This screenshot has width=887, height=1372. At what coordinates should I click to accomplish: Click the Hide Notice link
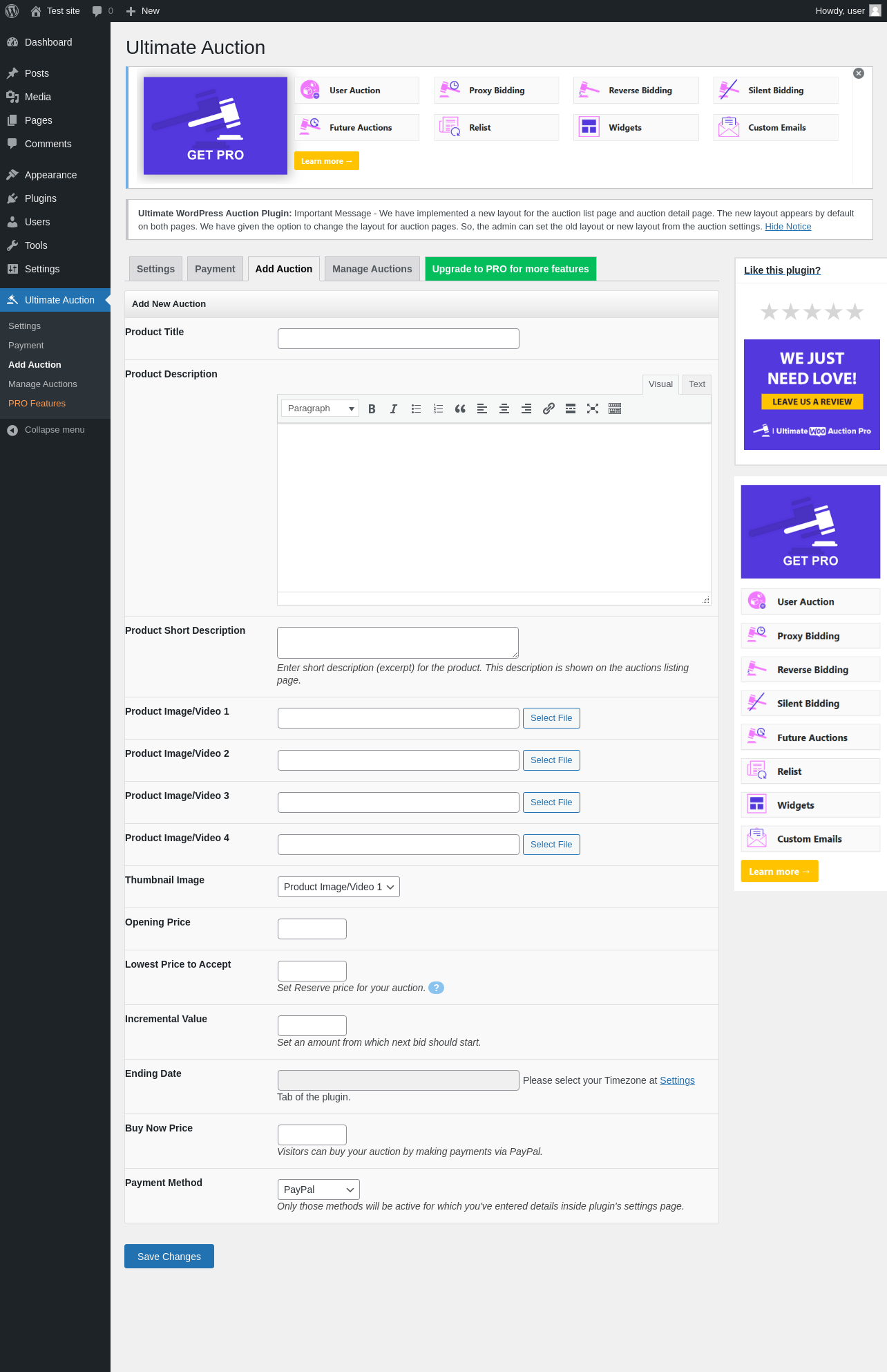[x=788, y=227]
